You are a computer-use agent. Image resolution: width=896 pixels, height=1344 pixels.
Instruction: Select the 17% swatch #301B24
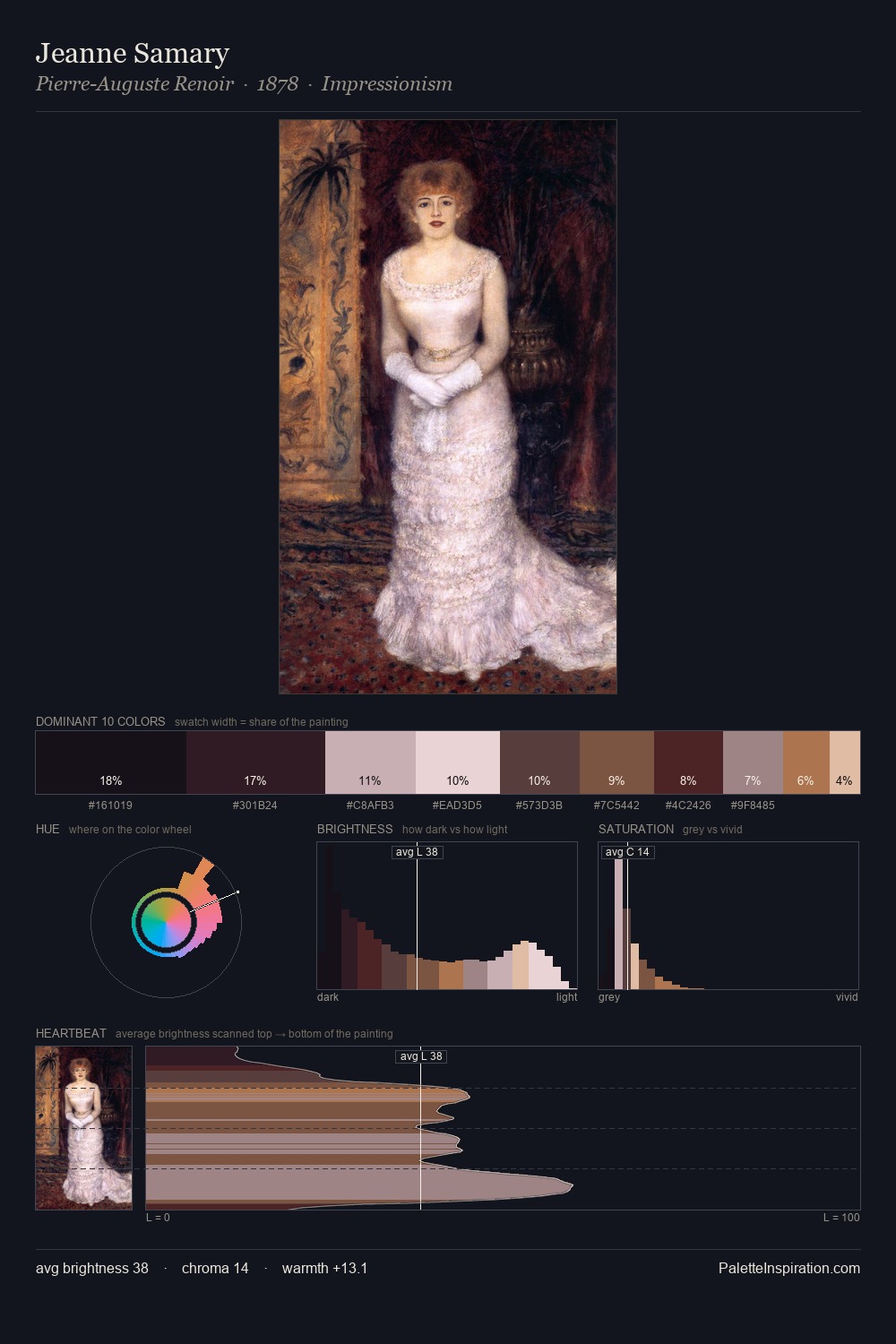click(x=255, y=762)
